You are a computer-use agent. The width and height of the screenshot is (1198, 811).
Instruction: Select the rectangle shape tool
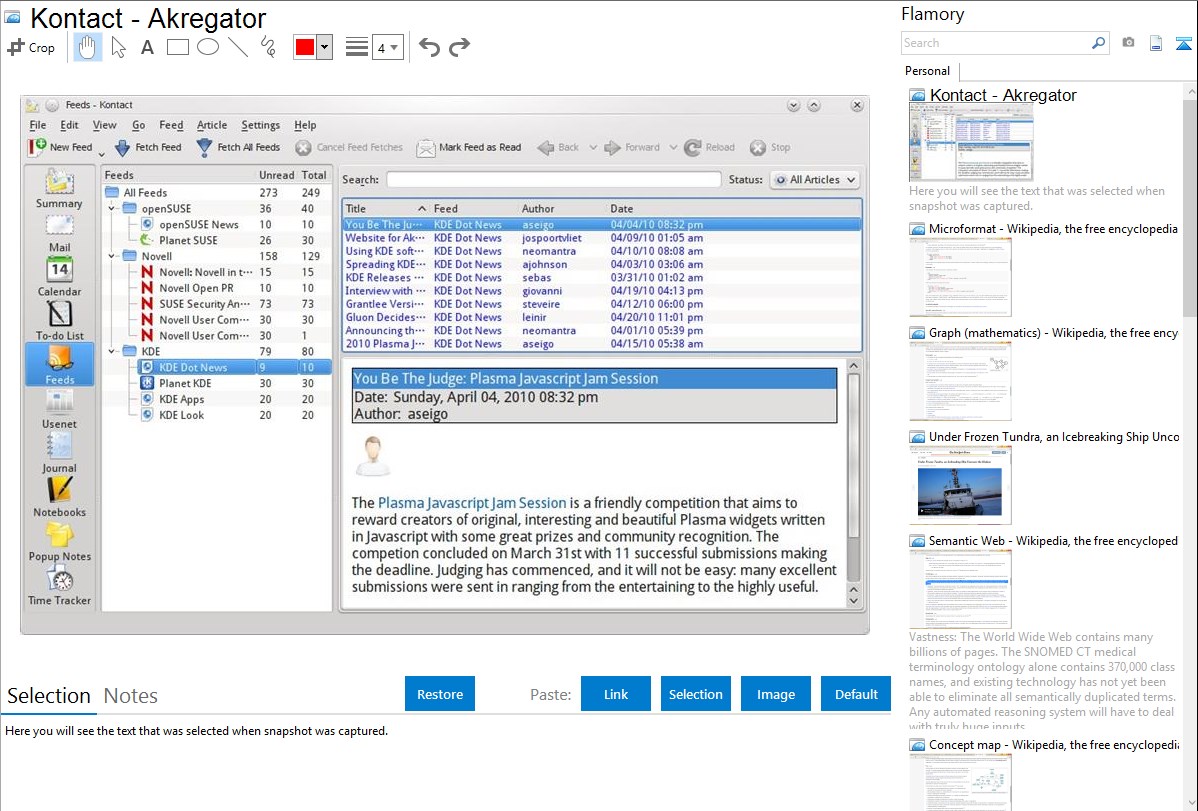[x=177, y=47]
